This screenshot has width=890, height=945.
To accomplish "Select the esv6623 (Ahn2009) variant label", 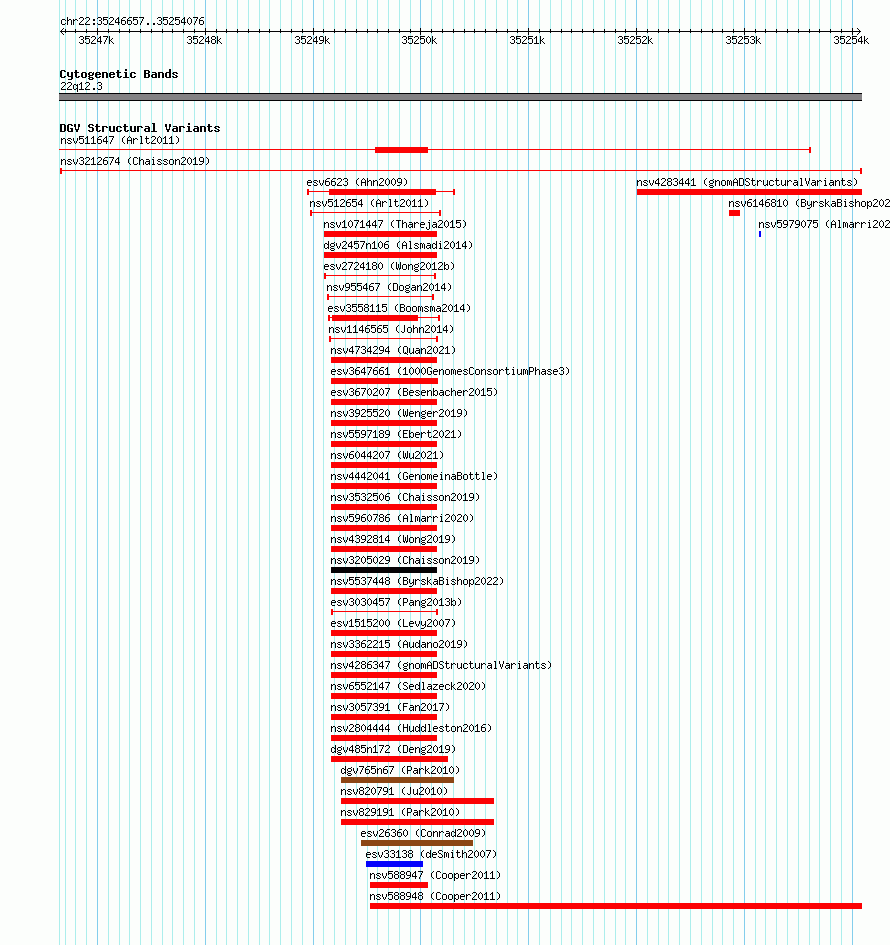I will tap(357, 182).
